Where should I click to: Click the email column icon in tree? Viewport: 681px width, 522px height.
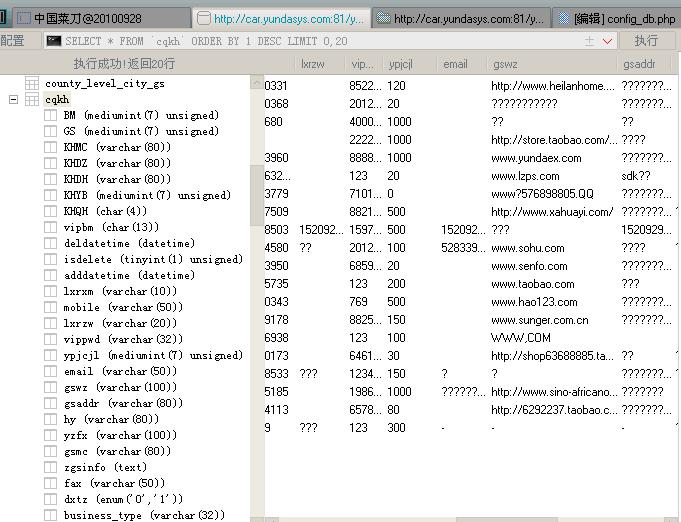coord(50,371)
